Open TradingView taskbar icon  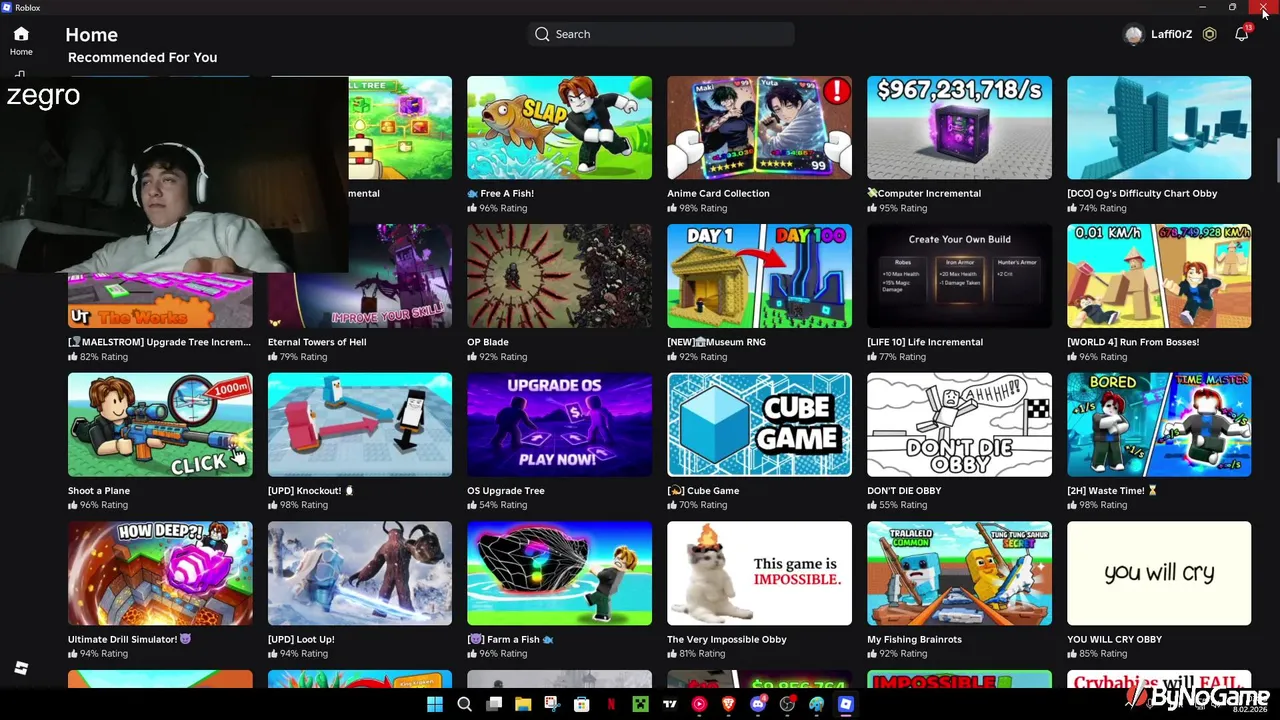(x=670, y=704)
